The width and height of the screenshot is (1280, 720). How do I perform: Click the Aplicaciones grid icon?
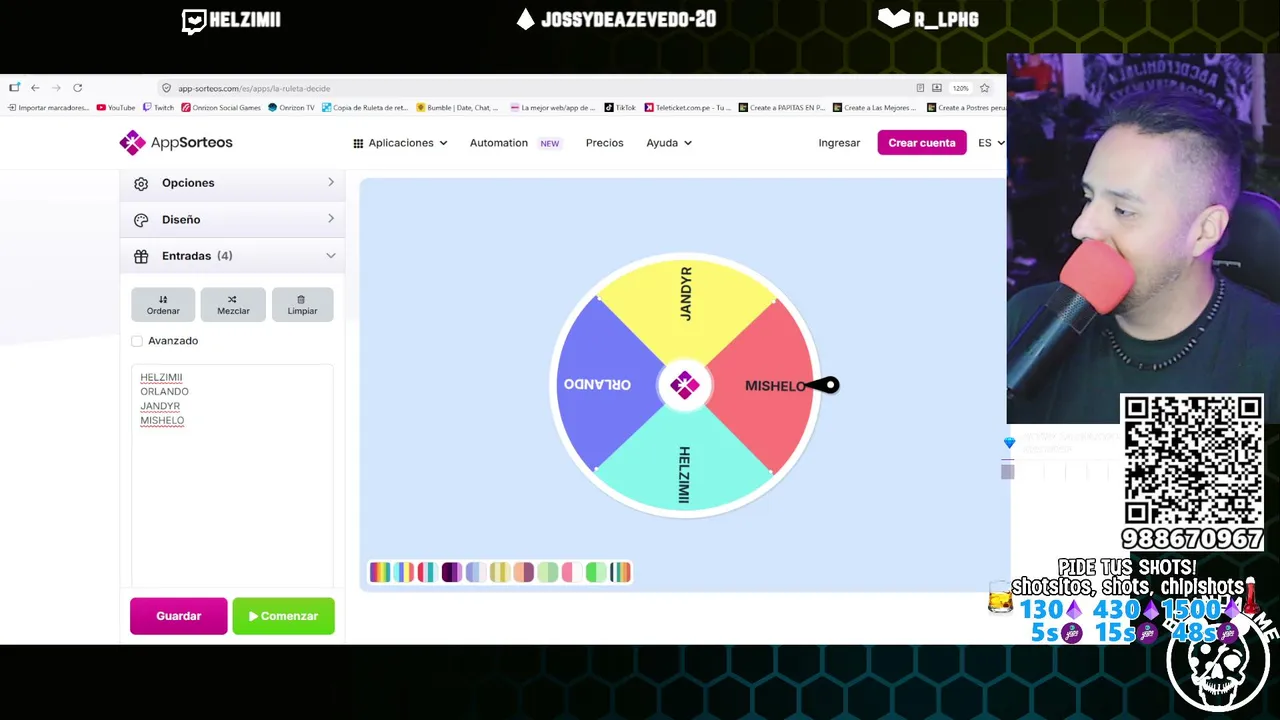tap(358, 143)
